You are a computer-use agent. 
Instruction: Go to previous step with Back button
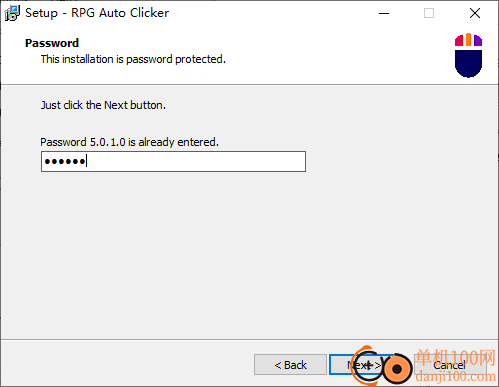[x=290, y=365]
